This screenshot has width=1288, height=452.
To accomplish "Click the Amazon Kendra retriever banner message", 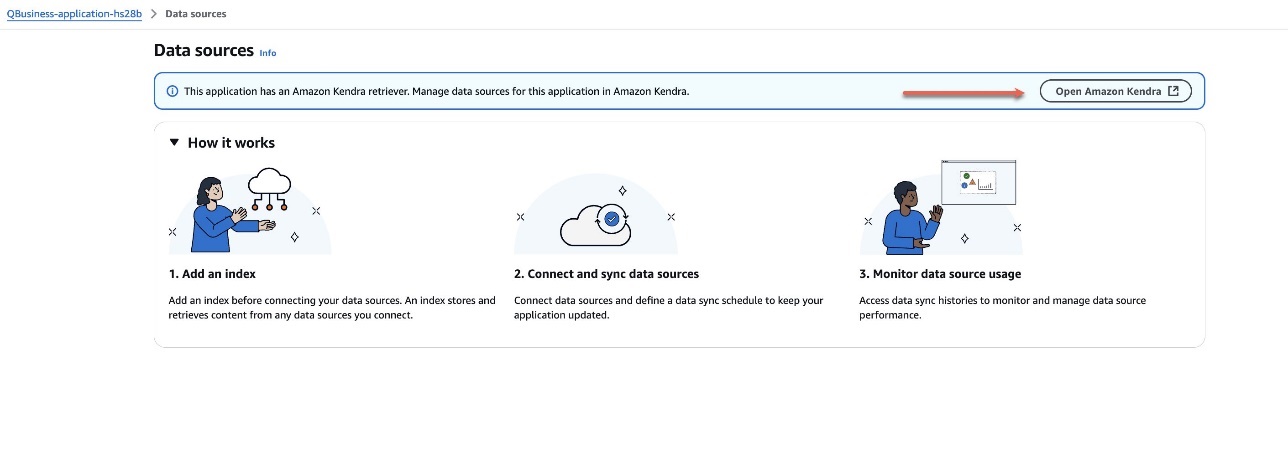I will click(x=437, y=91).
